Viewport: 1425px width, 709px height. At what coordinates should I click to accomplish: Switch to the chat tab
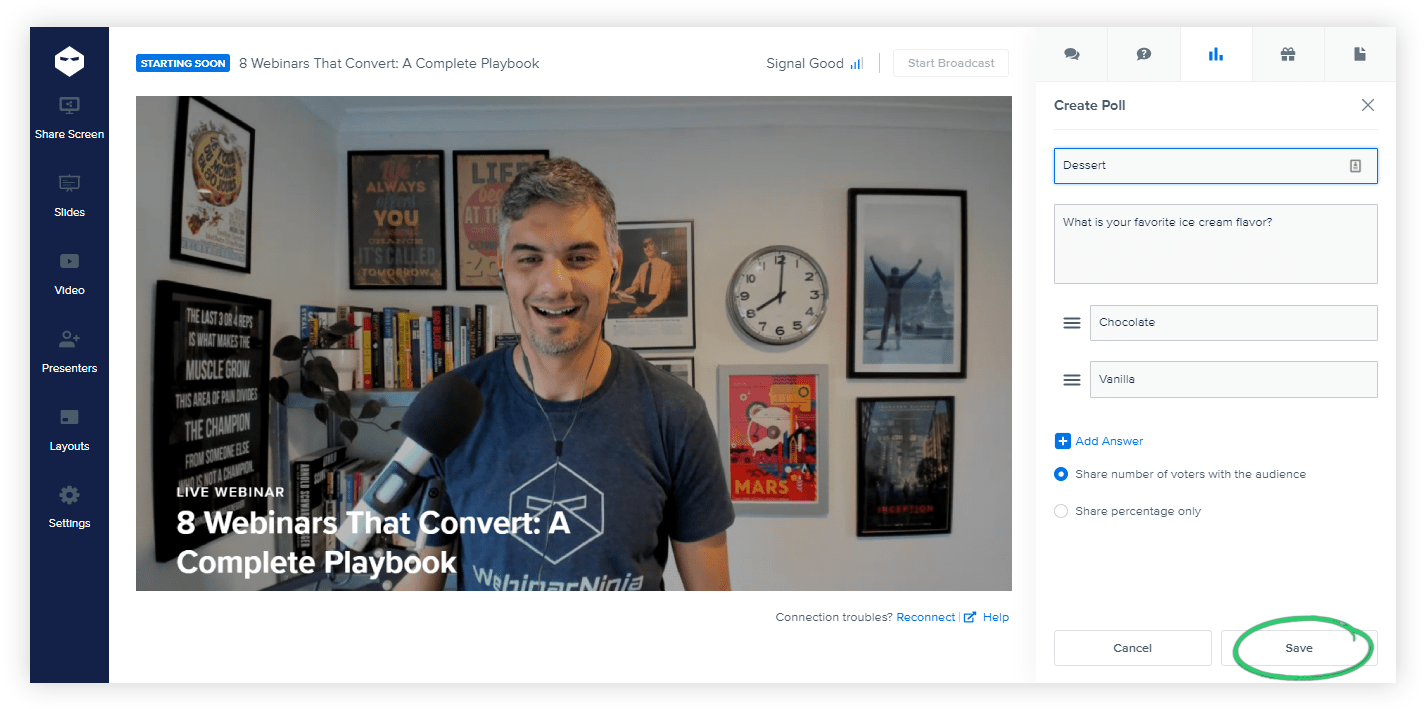click(1072, 55)
